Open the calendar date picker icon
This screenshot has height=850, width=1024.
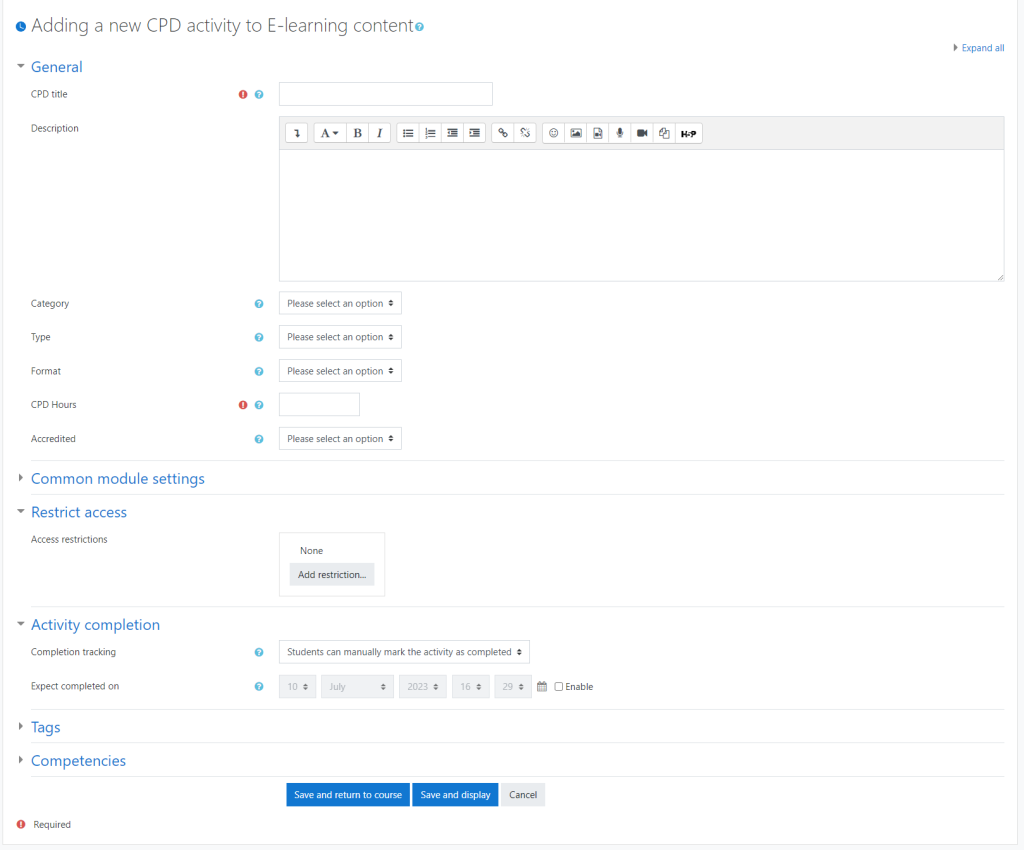[x=542, y=686]
